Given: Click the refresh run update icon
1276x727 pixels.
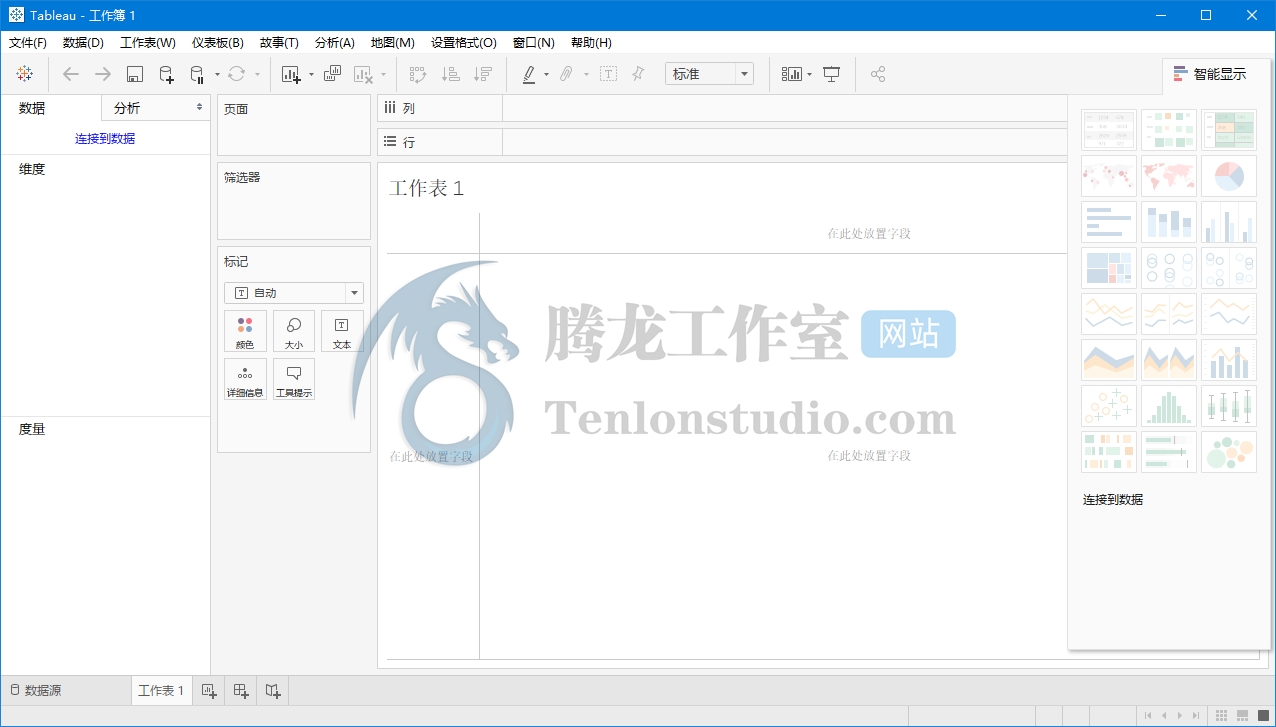Looking at the screenshot, I should pyautogui.click(x=237, y=74).
